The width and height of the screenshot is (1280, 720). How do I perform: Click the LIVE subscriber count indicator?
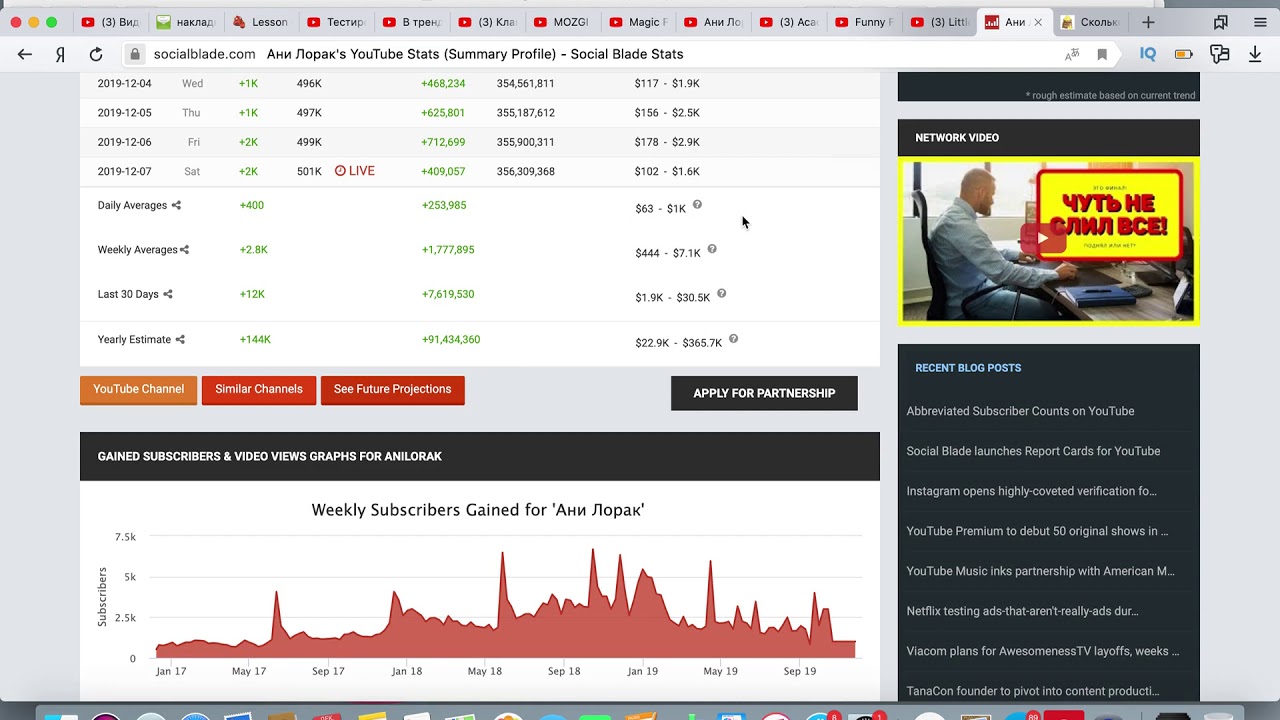click(x=355, y=171)
